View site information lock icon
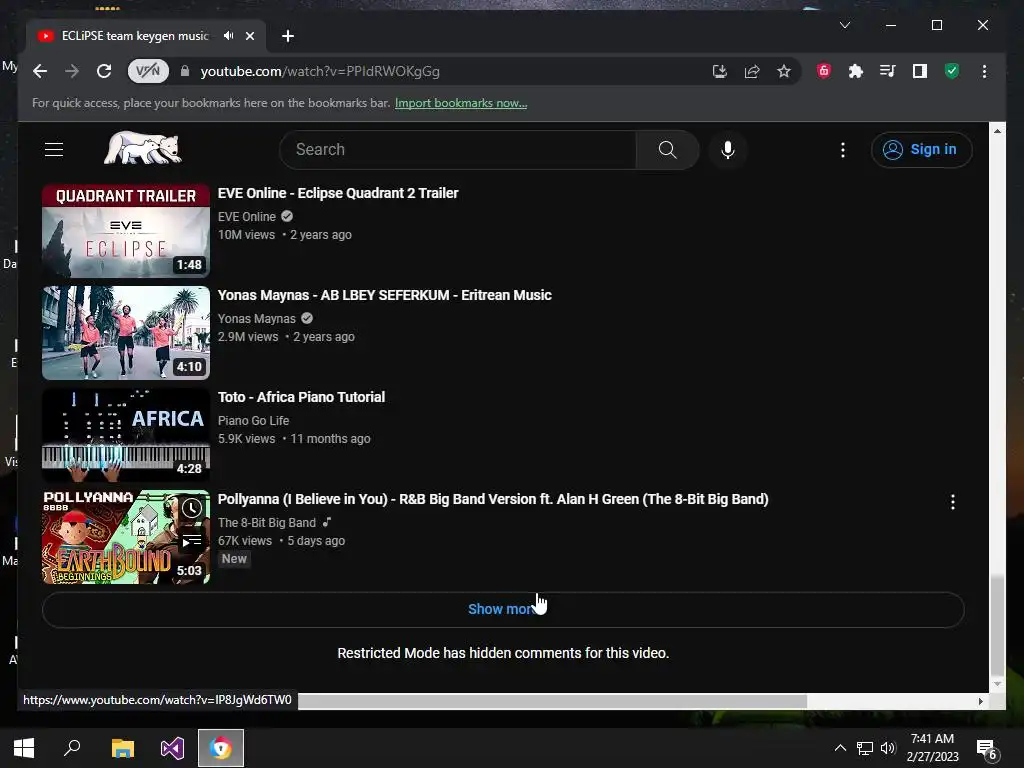Viewport: 1024px width, 768px height. point(185,71)
